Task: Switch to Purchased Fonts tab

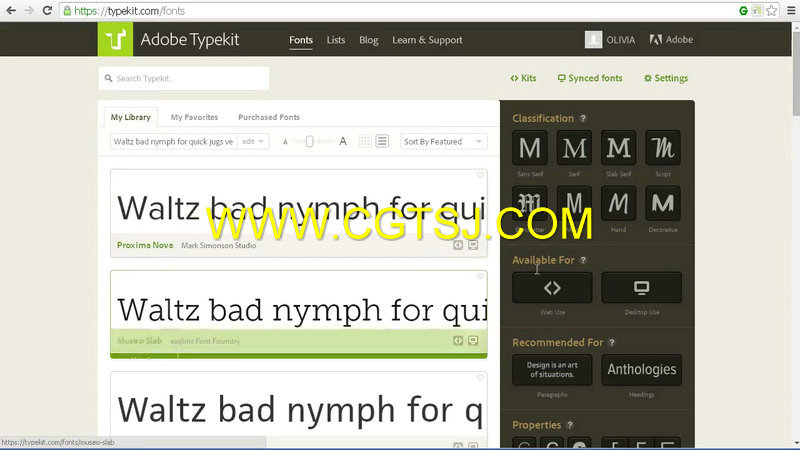Action: pos(269,117)
